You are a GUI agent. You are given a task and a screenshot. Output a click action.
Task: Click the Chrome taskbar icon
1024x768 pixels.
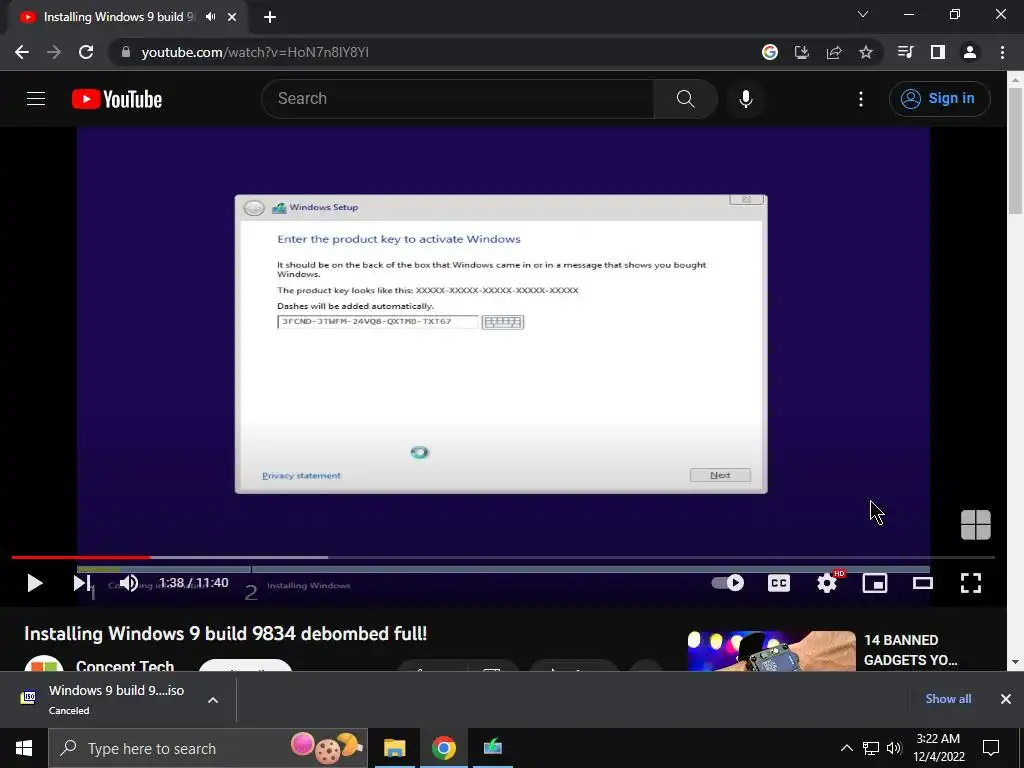(443, 748)
